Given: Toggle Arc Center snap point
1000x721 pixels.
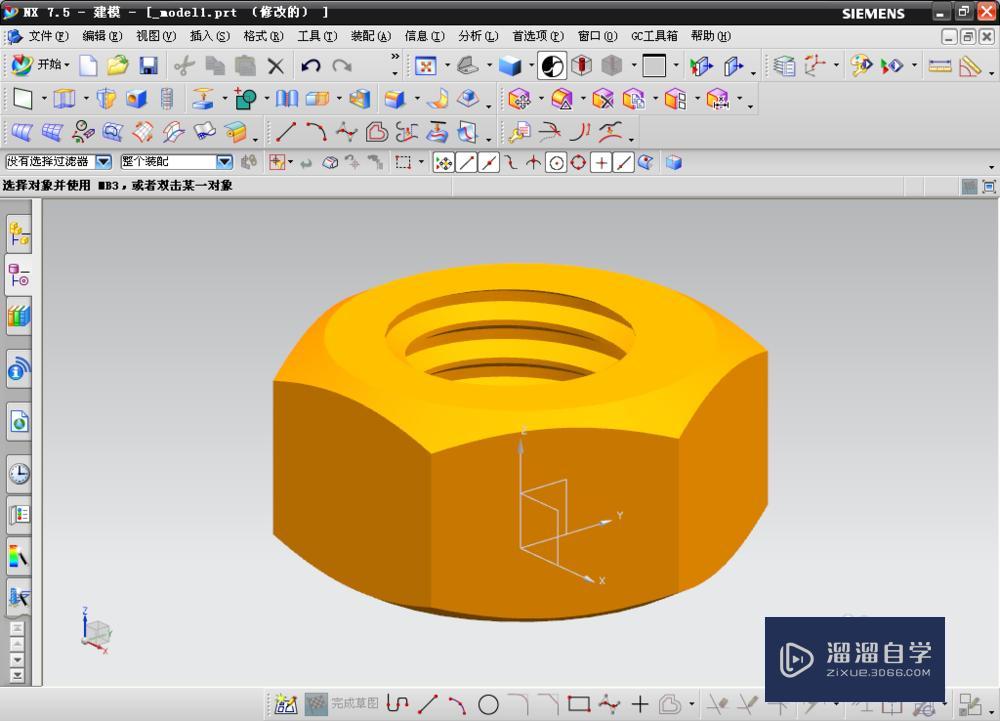Looking at the screenshot, I should coord(556,163).
